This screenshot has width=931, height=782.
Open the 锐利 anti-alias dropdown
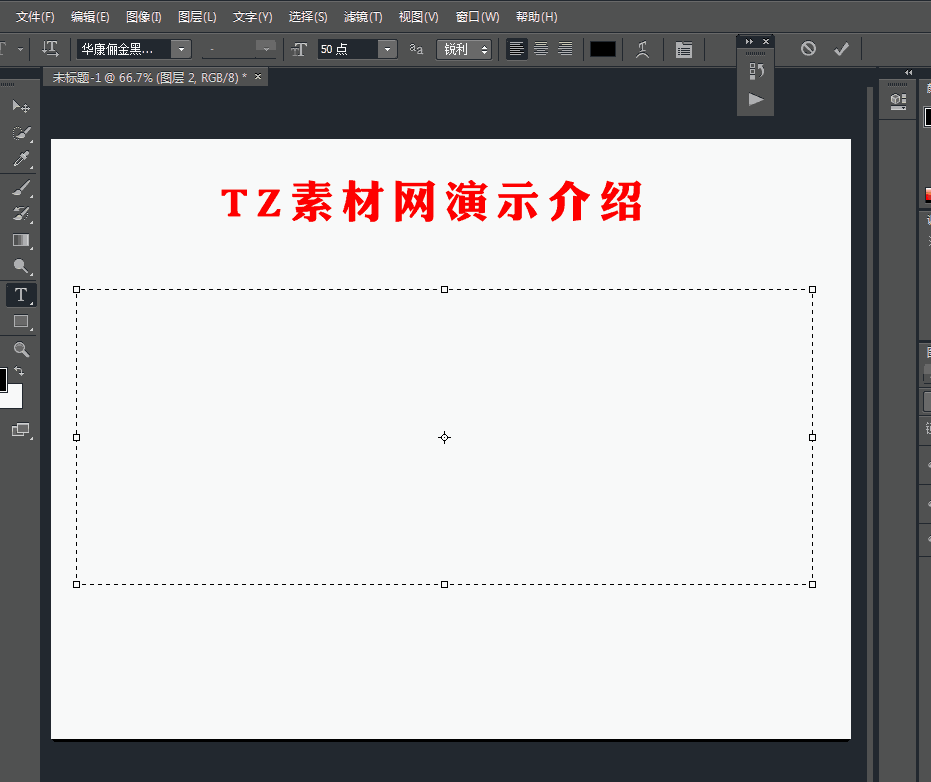464,49
